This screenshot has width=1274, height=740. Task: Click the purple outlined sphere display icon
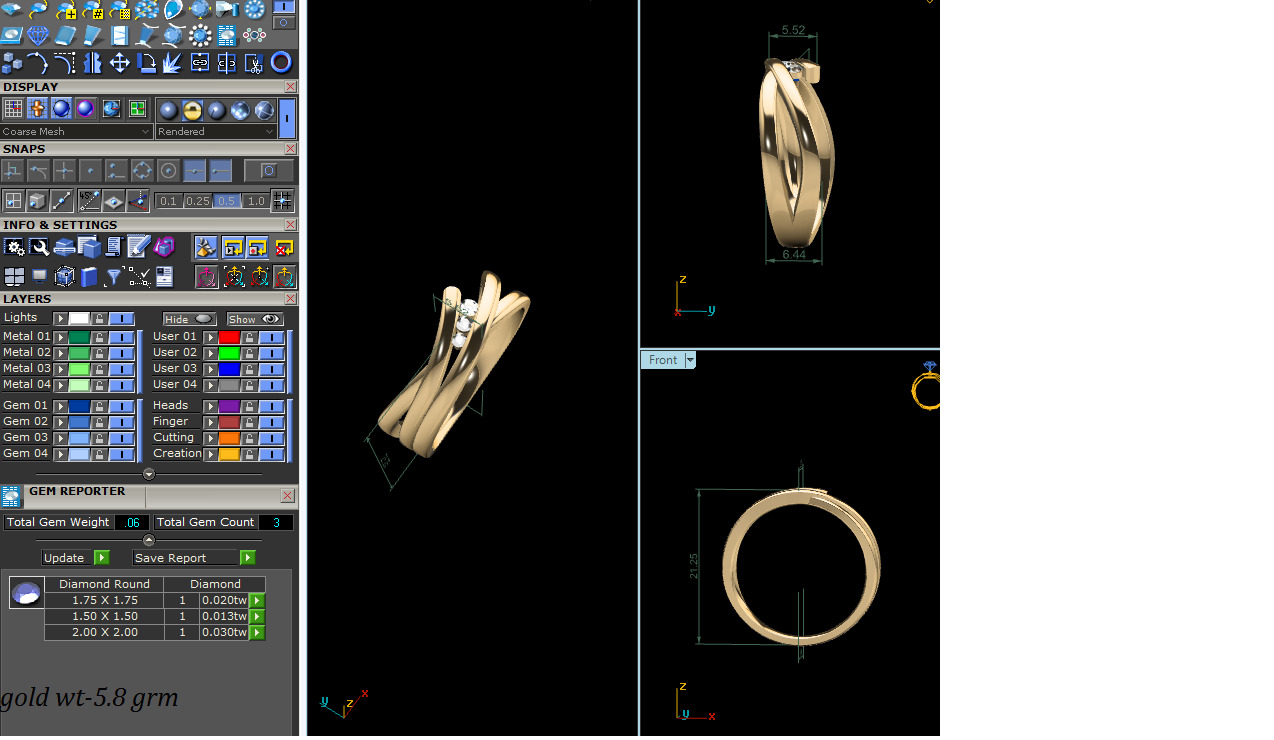click(x=85, y=109)
